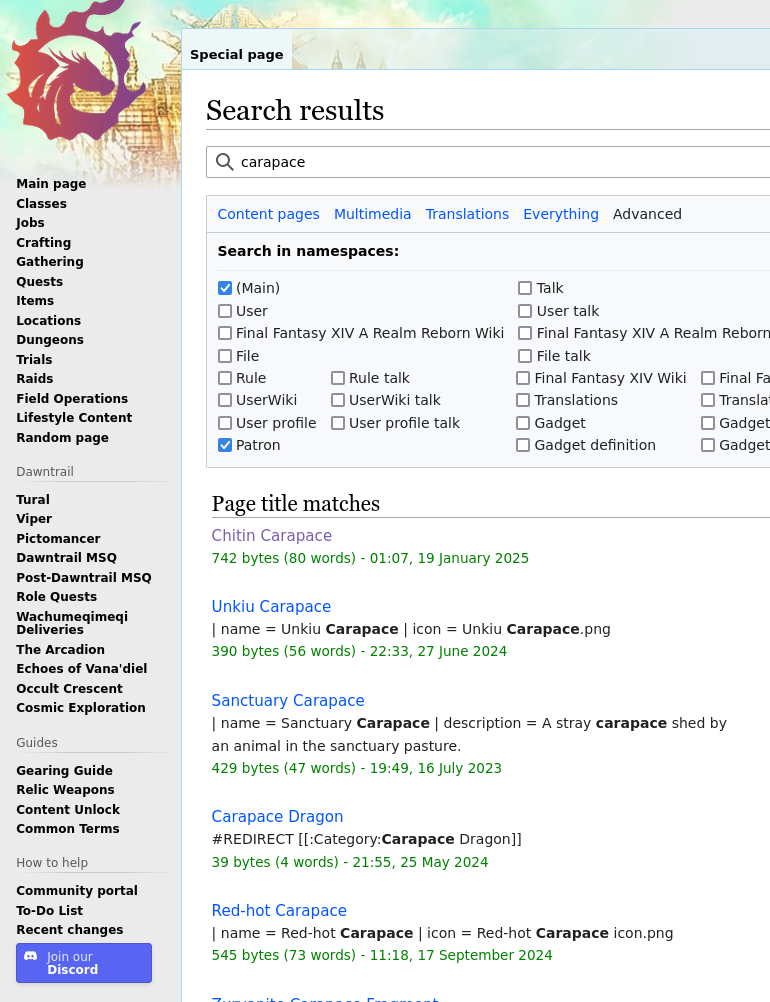770x1002 pixels.
Task: Open the Pictomancer sidebar link
Action: [x=58, y=539]
